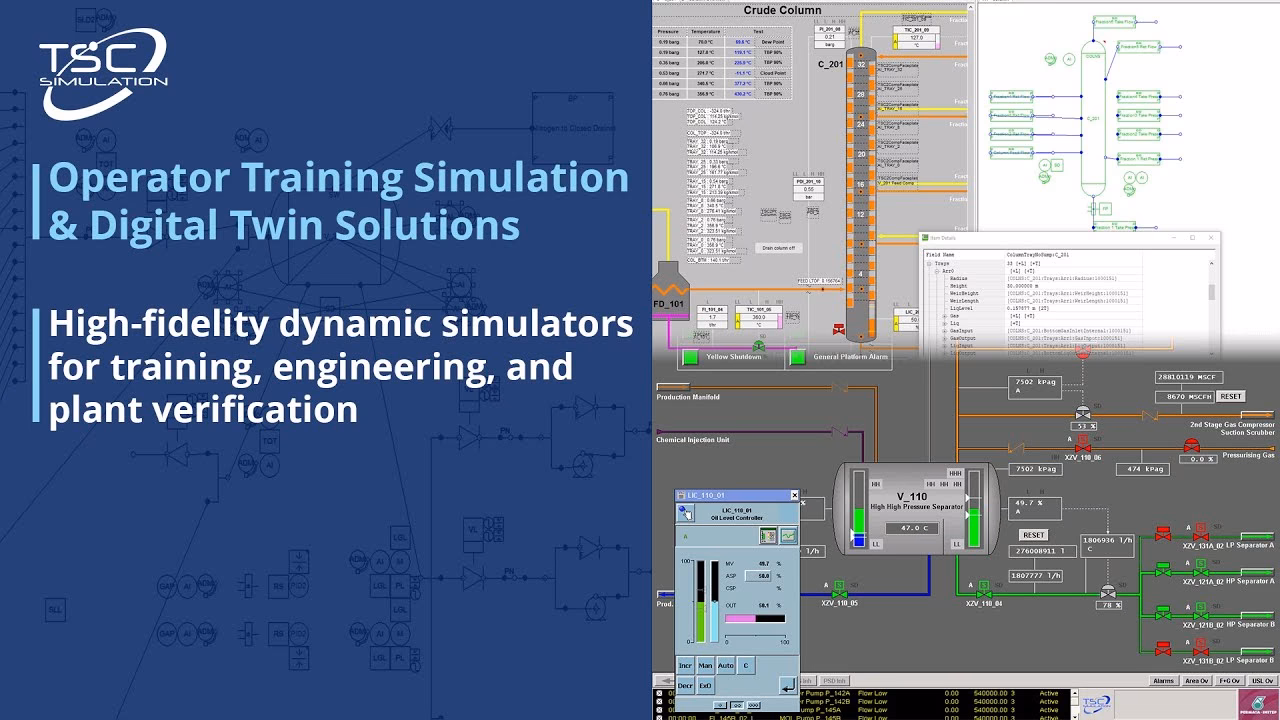Expand the Gas node in Item Details
This screenshot has width=1280, height=720.
pos(944,316)
